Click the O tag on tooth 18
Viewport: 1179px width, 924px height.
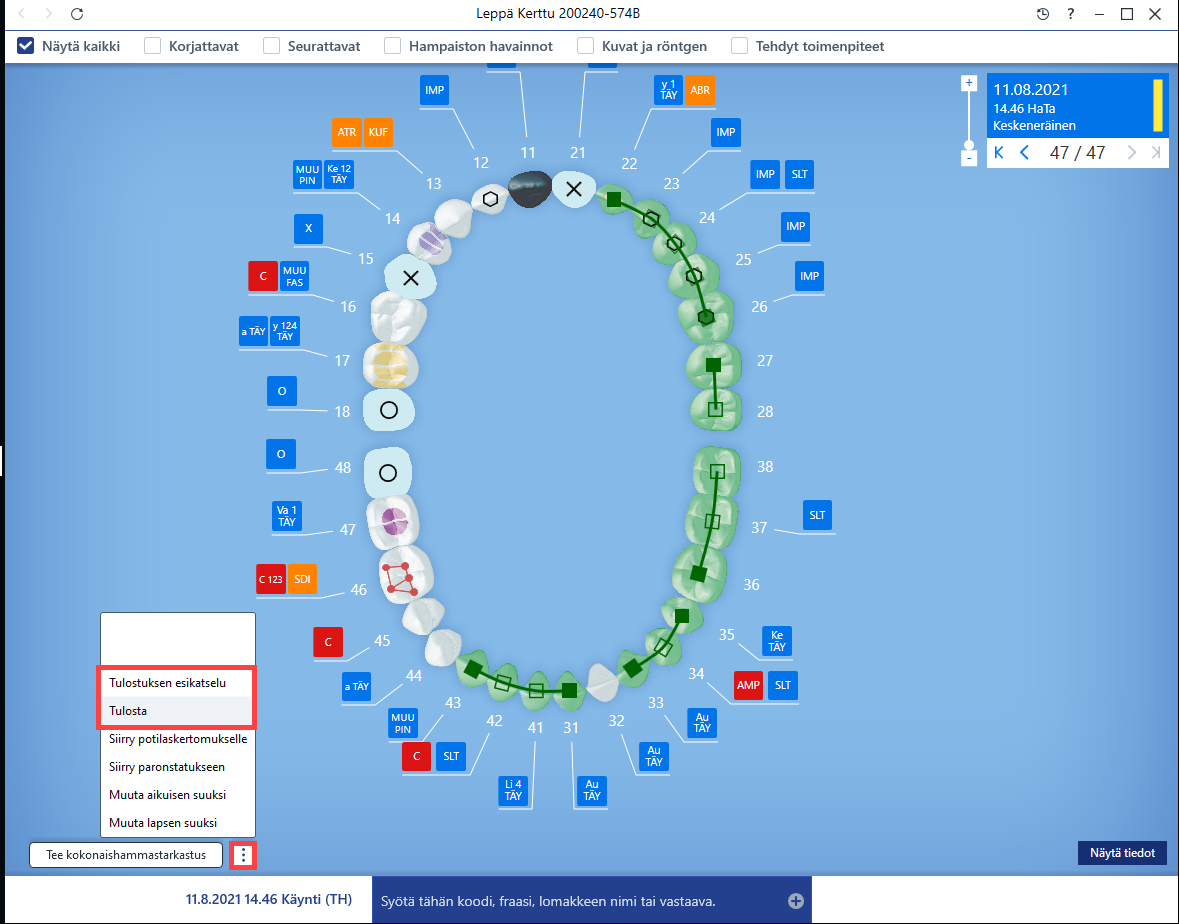pyautogui.click(x=282, y=391)
